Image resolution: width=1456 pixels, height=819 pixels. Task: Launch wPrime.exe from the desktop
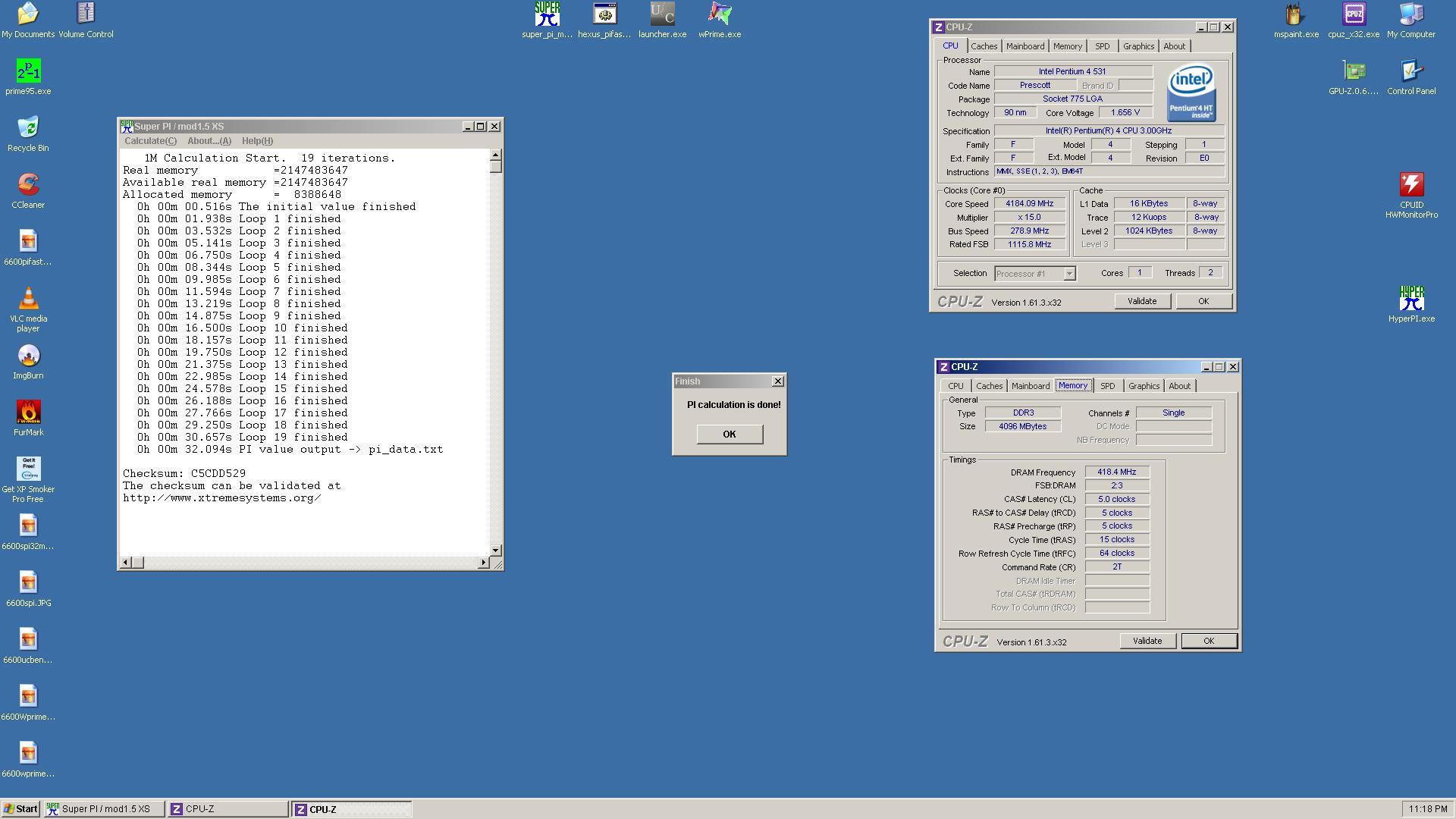tap(720, 20)
